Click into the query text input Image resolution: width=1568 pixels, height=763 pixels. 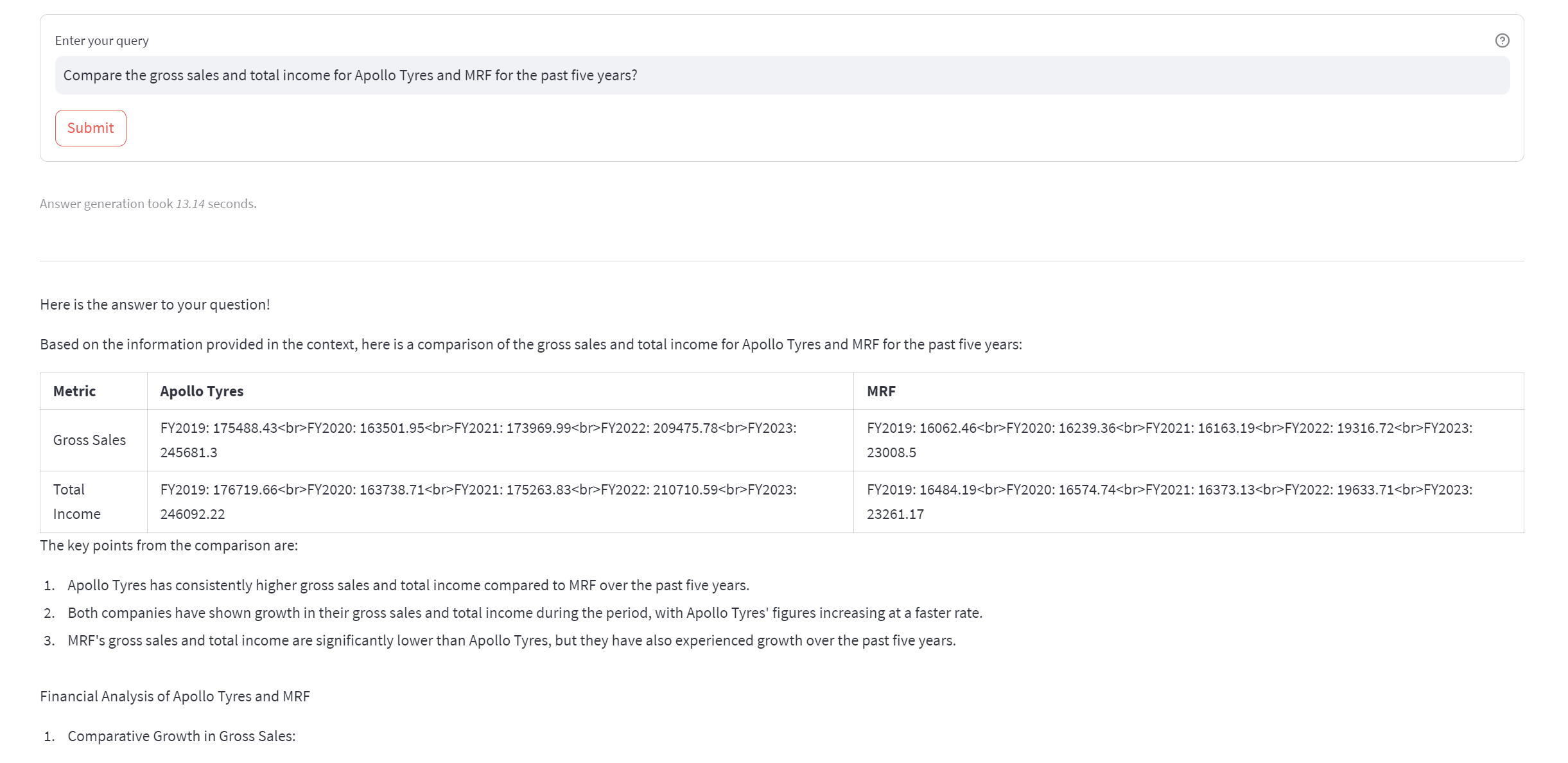tap(781, 75)
